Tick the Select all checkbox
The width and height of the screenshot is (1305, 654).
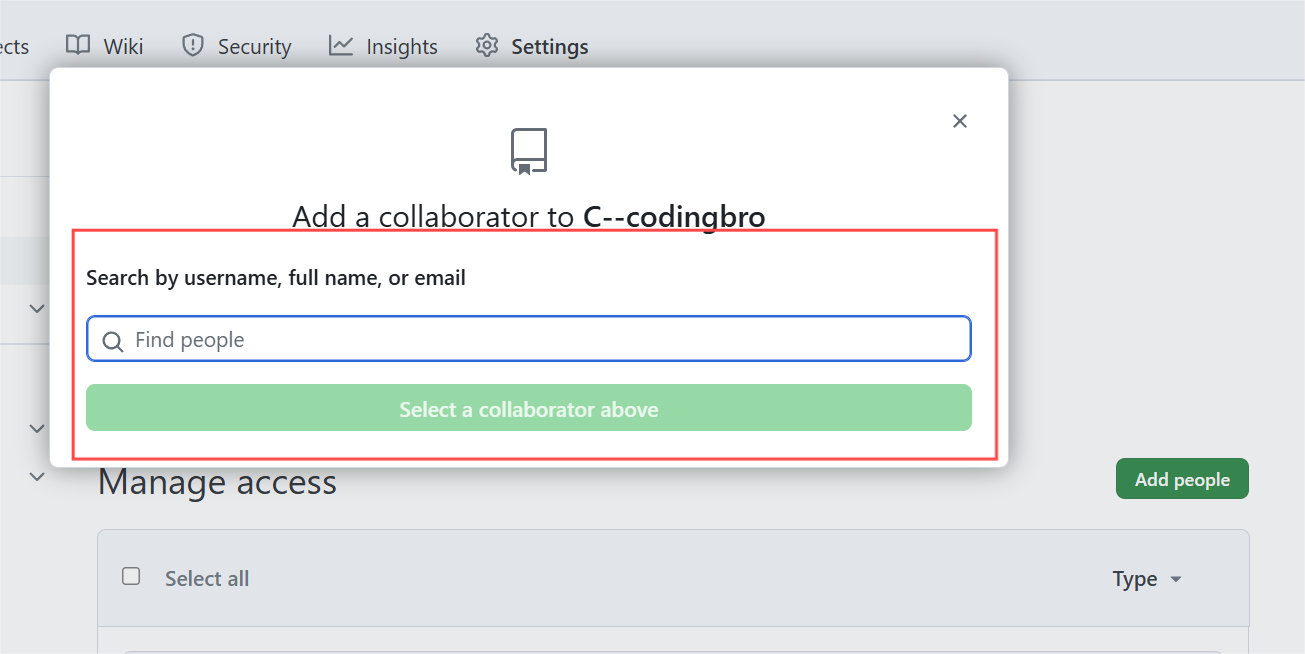point(131,576)
